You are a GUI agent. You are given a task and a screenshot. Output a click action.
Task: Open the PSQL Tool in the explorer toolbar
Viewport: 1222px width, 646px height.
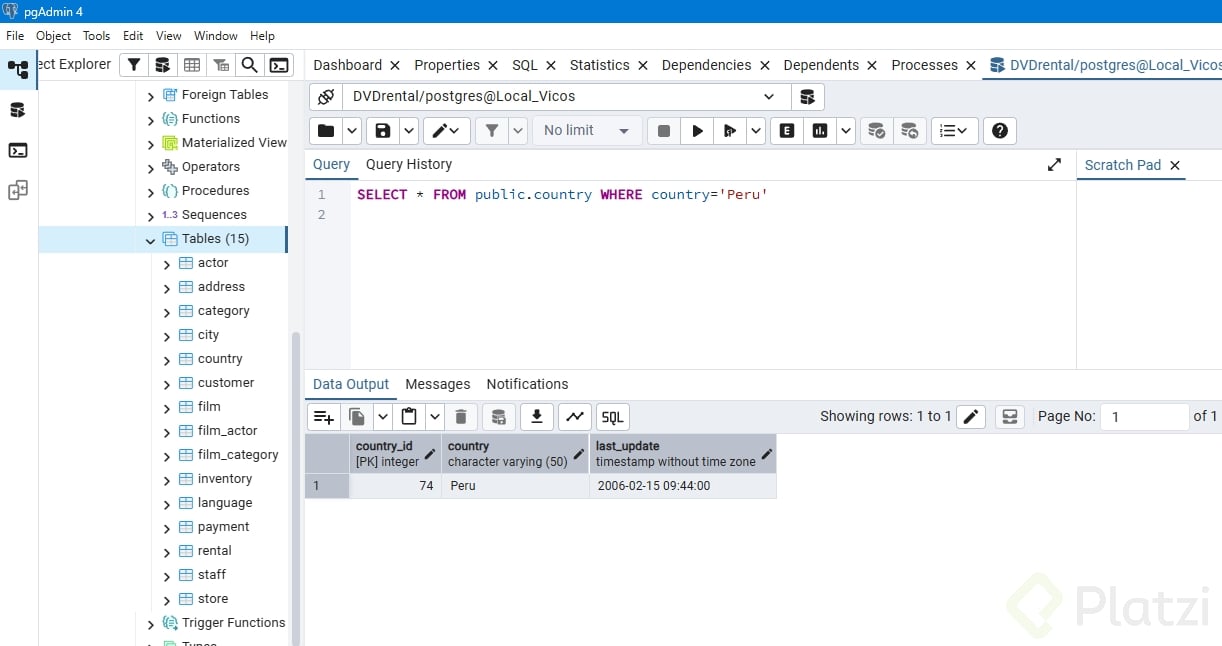(x=279, y=65)
